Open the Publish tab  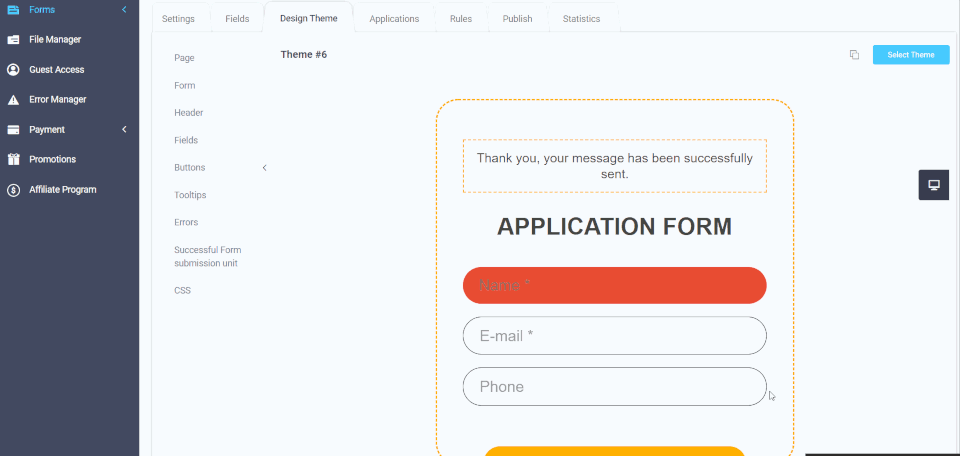pos(517,18)
